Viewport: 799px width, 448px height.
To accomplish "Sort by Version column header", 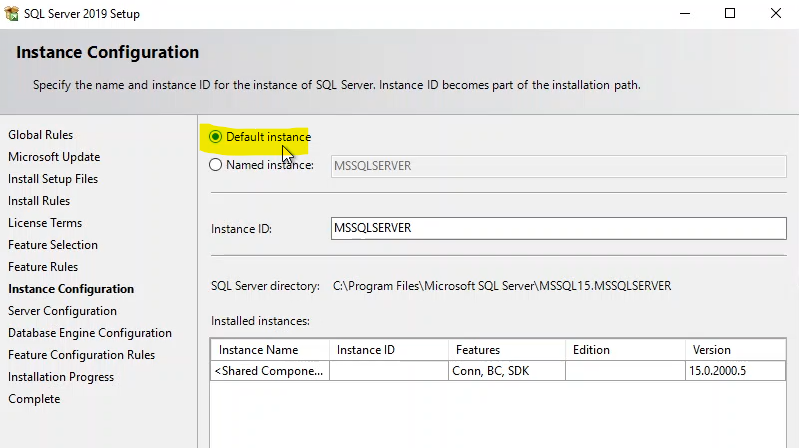I will (735, 350).
